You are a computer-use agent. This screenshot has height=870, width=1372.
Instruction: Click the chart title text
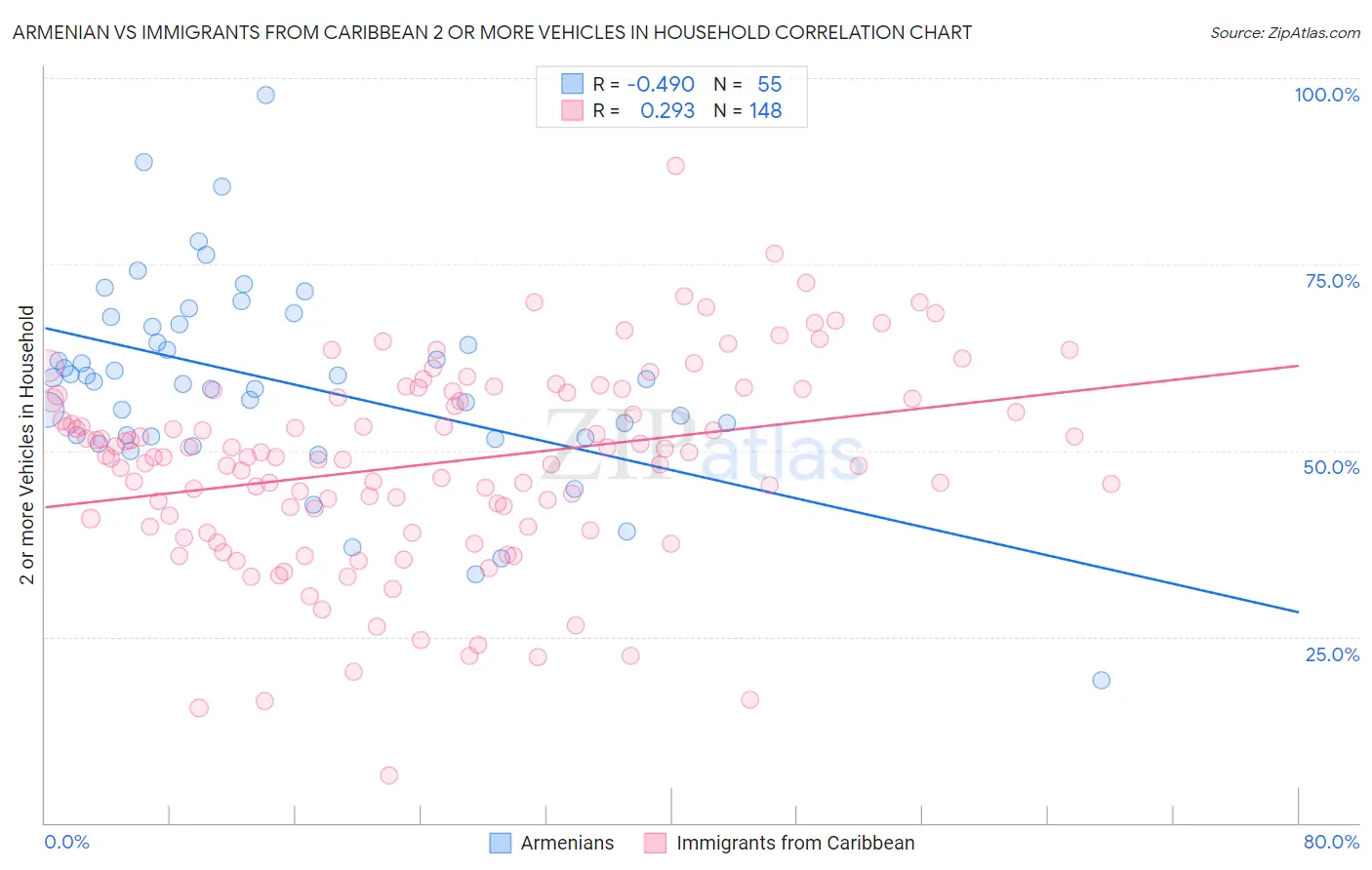point(492,32)
